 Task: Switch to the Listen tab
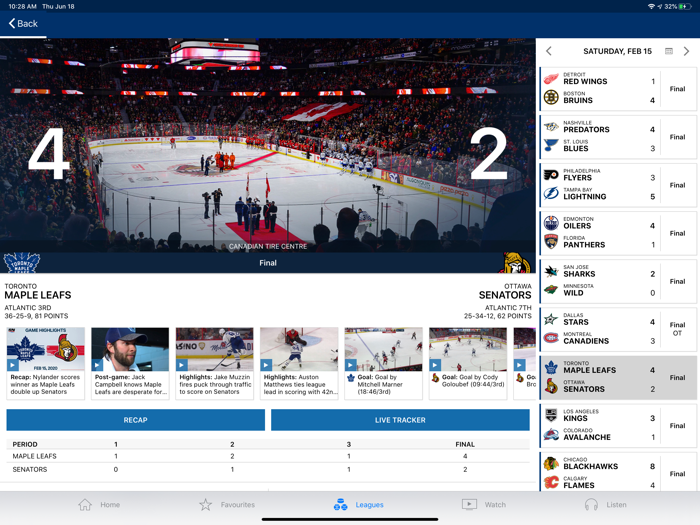point(605,505)
